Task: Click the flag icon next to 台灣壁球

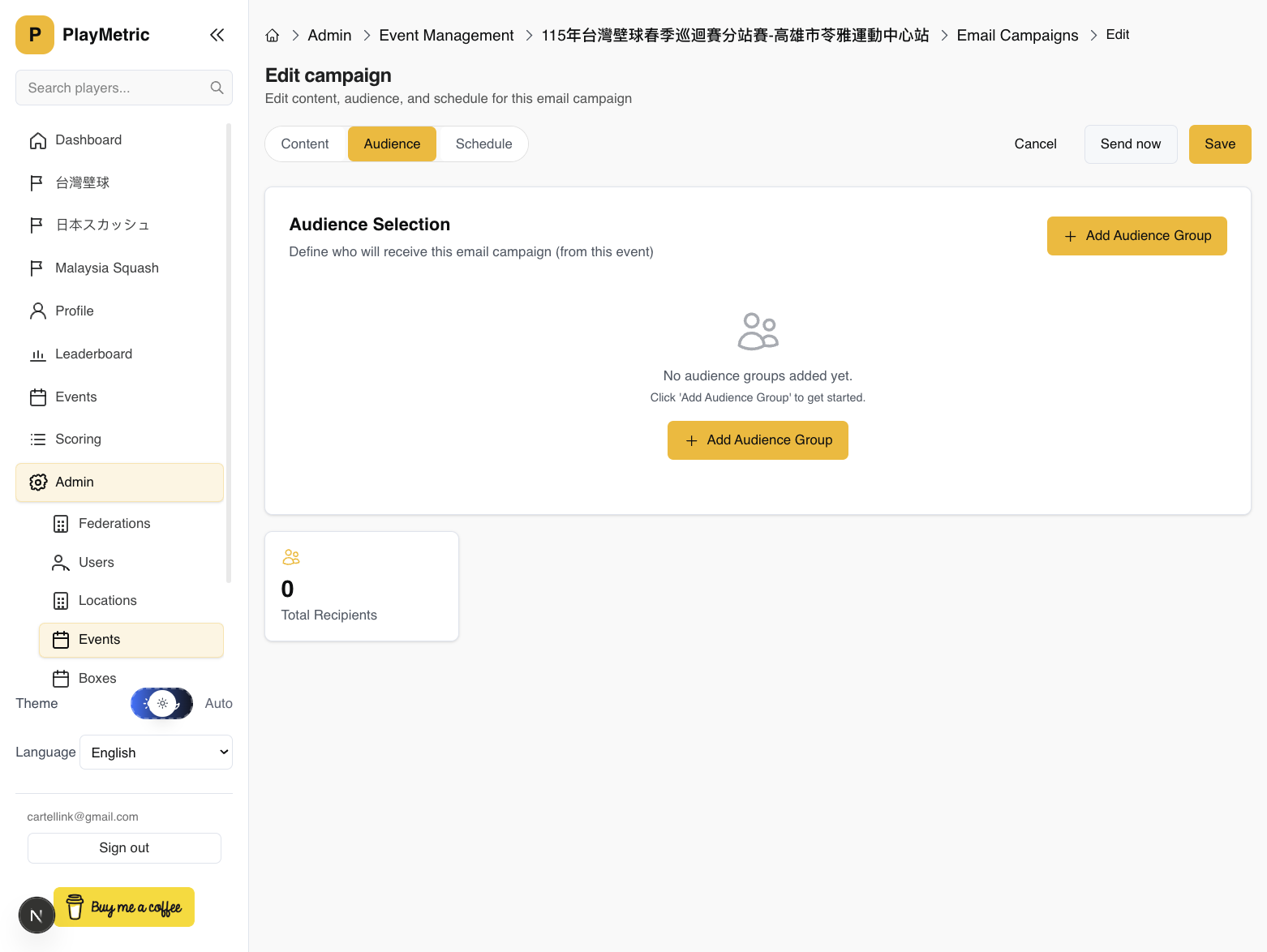Action: (37, 183)
